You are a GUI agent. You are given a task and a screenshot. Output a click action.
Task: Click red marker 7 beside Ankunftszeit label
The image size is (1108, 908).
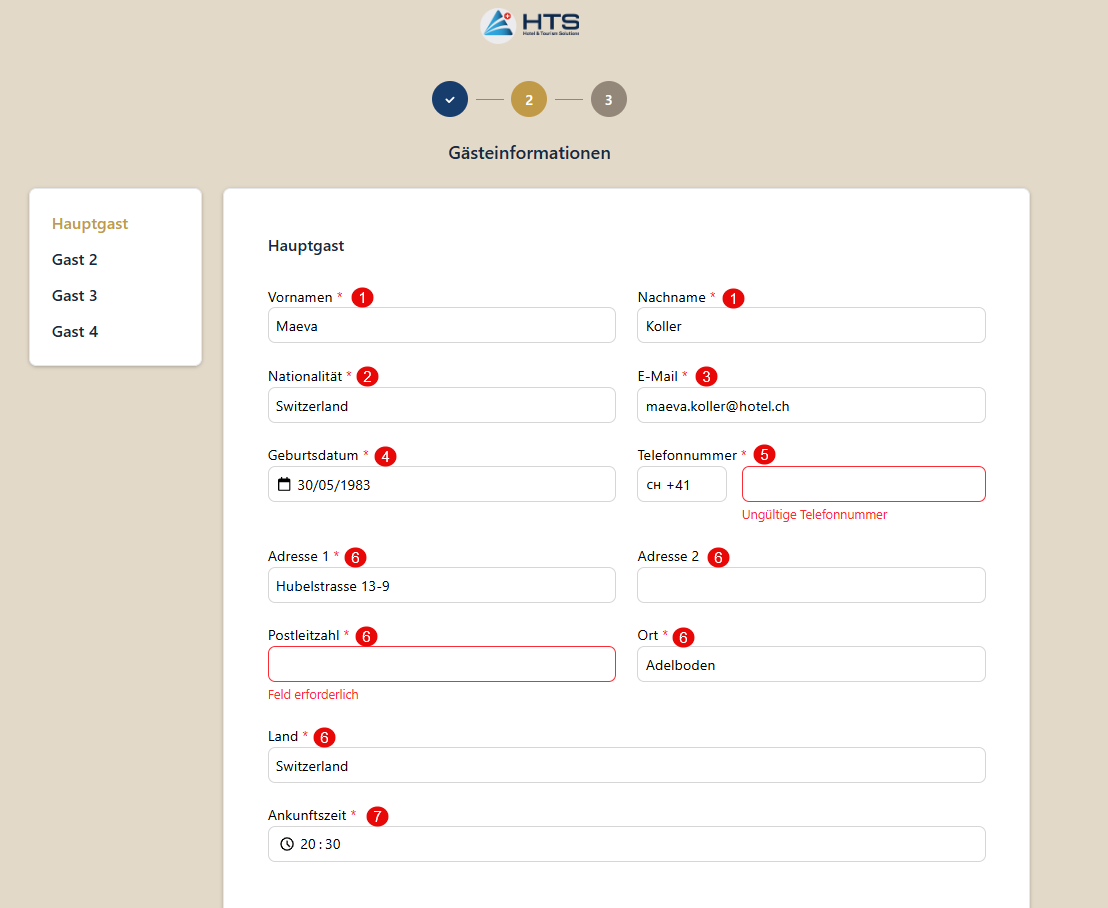click(x=377, y=815)
